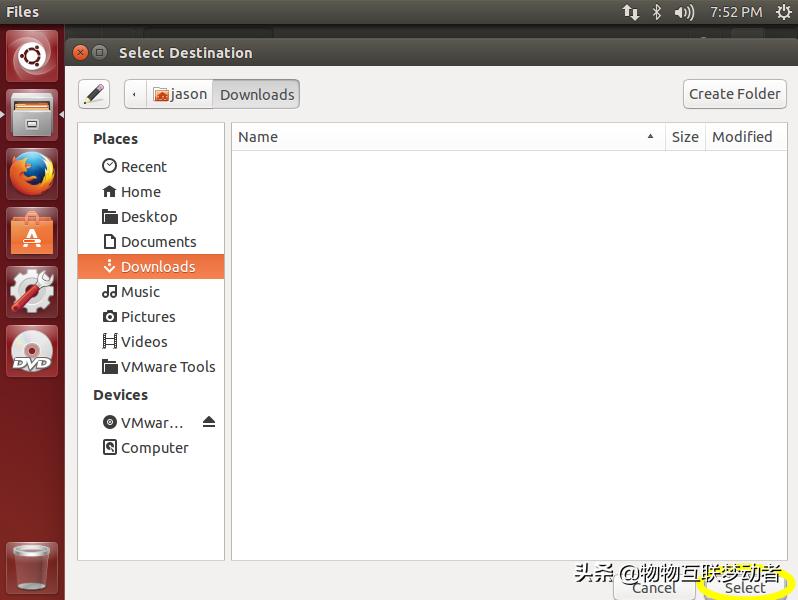This screenshot has height=600, width=798.
Task: Open Desktop in Places sidebar
Action: pyautogui.click(x=151, y=217)
